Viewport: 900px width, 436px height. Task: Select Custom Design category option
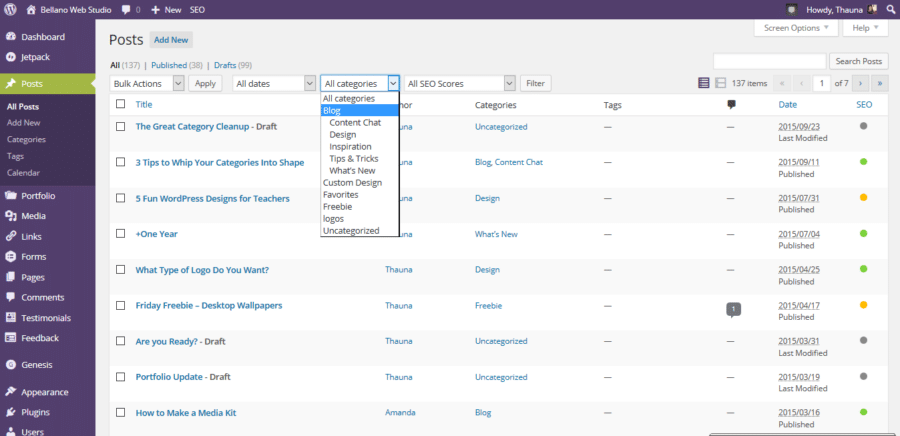359,182
